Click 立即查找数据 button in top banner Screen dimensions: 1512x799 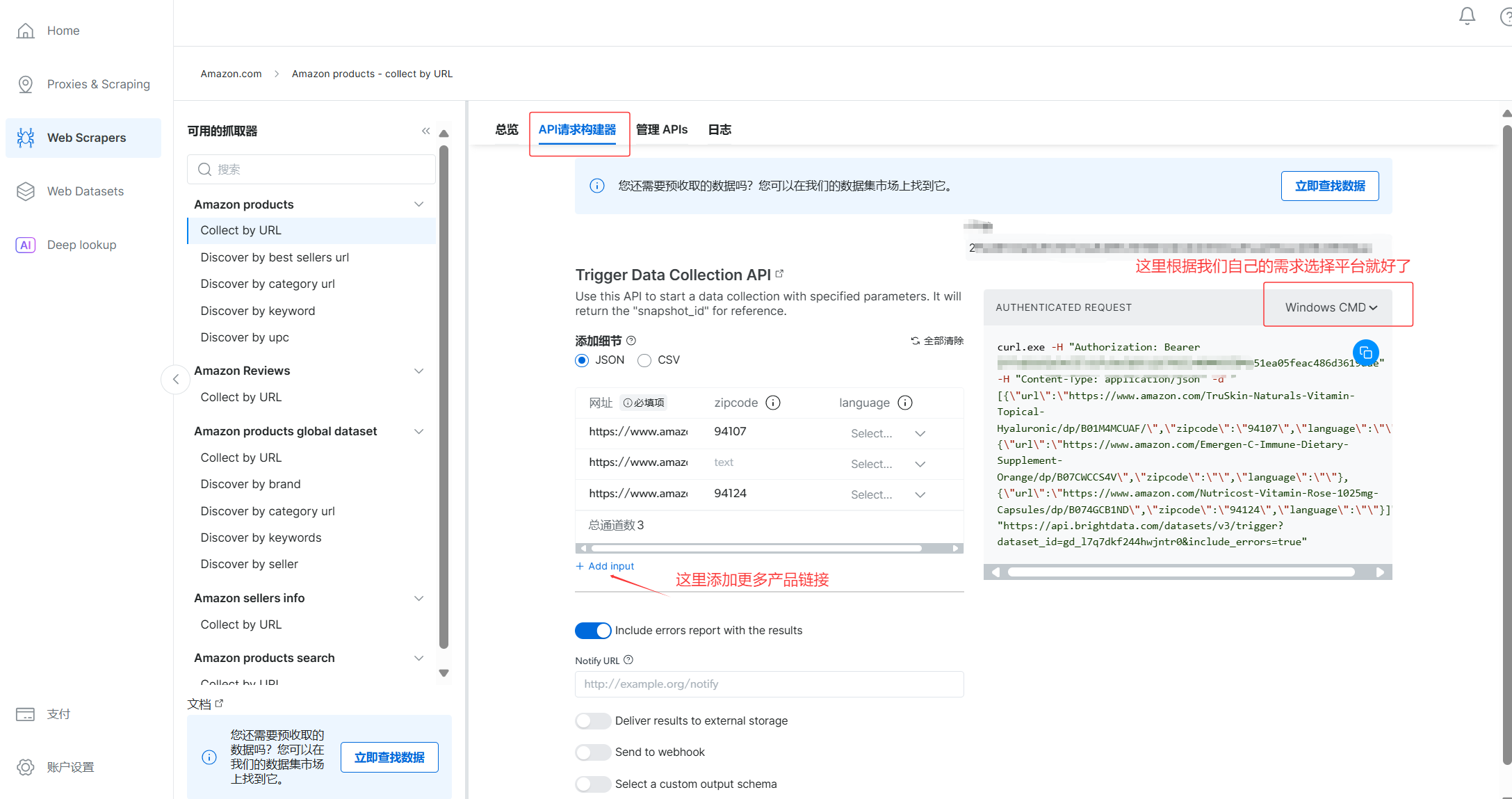(x=1330, y=186)
